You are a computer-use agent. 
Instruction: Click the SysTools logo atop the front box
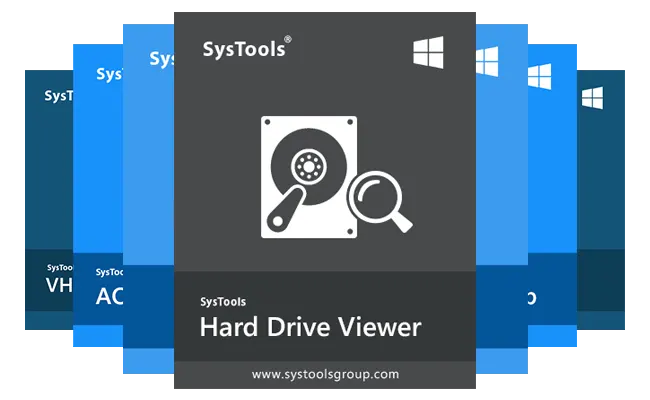[x=247, y=47]
